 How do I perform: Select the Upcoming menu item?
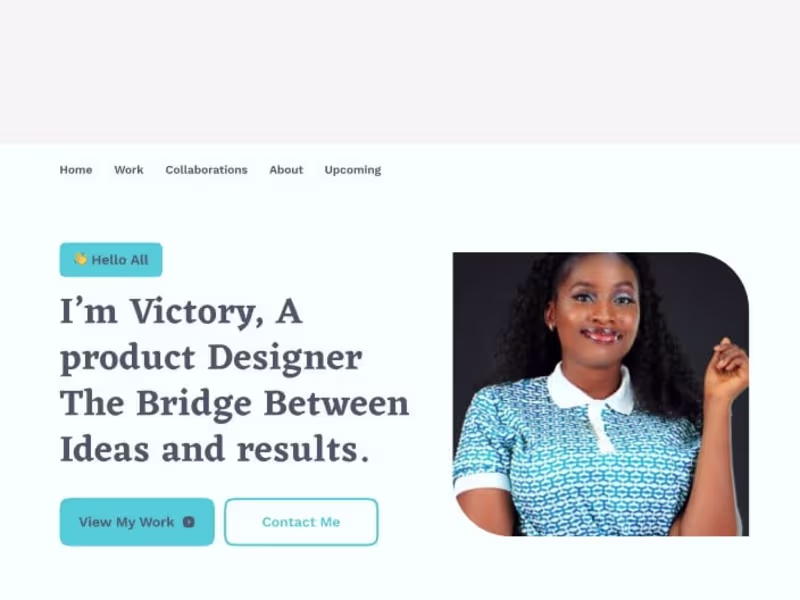[353, 170]
